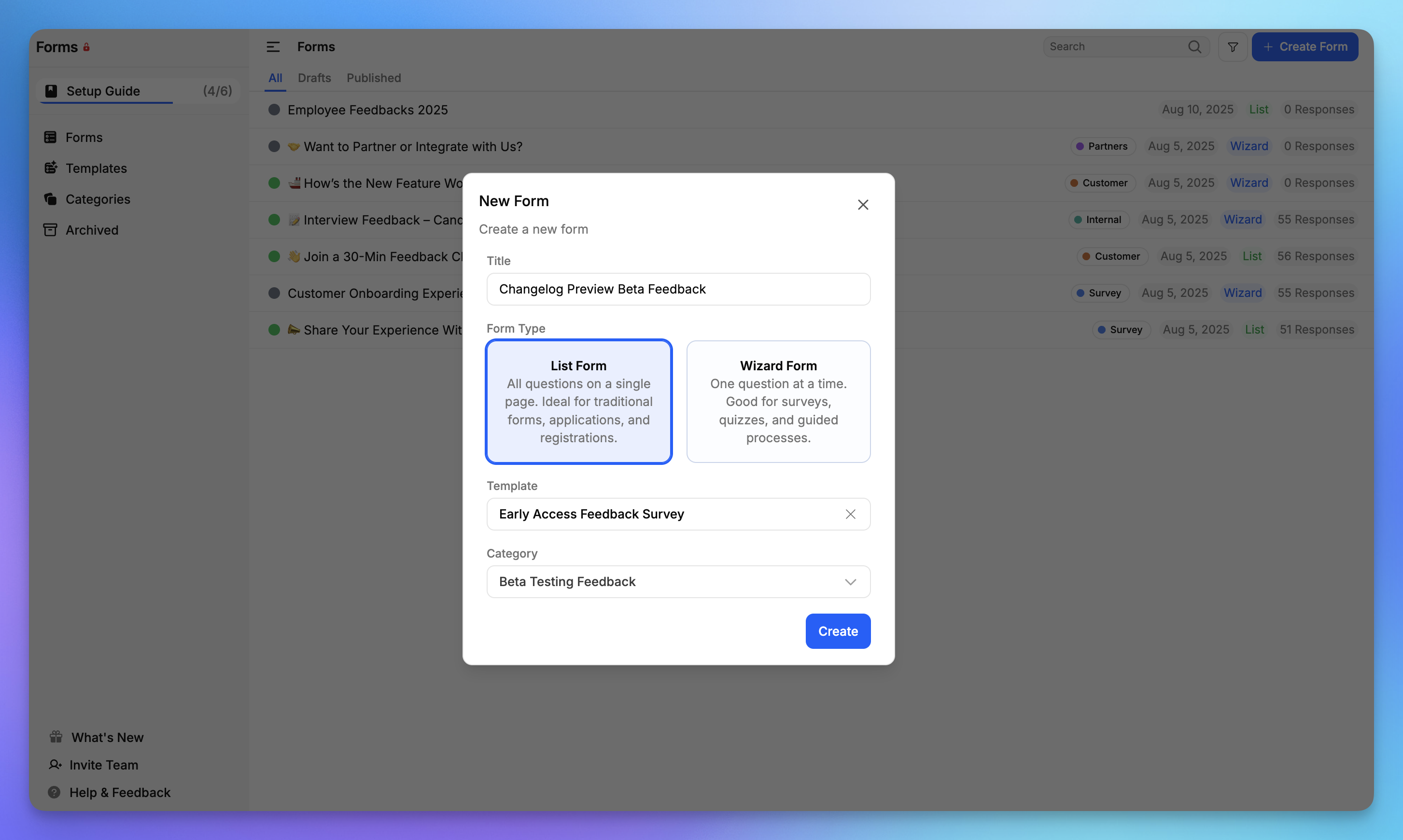Image resolution: width=1403 pixels, height=840 pixels.
Task: Switch to the Published tab
Action: tap(374, 78)
